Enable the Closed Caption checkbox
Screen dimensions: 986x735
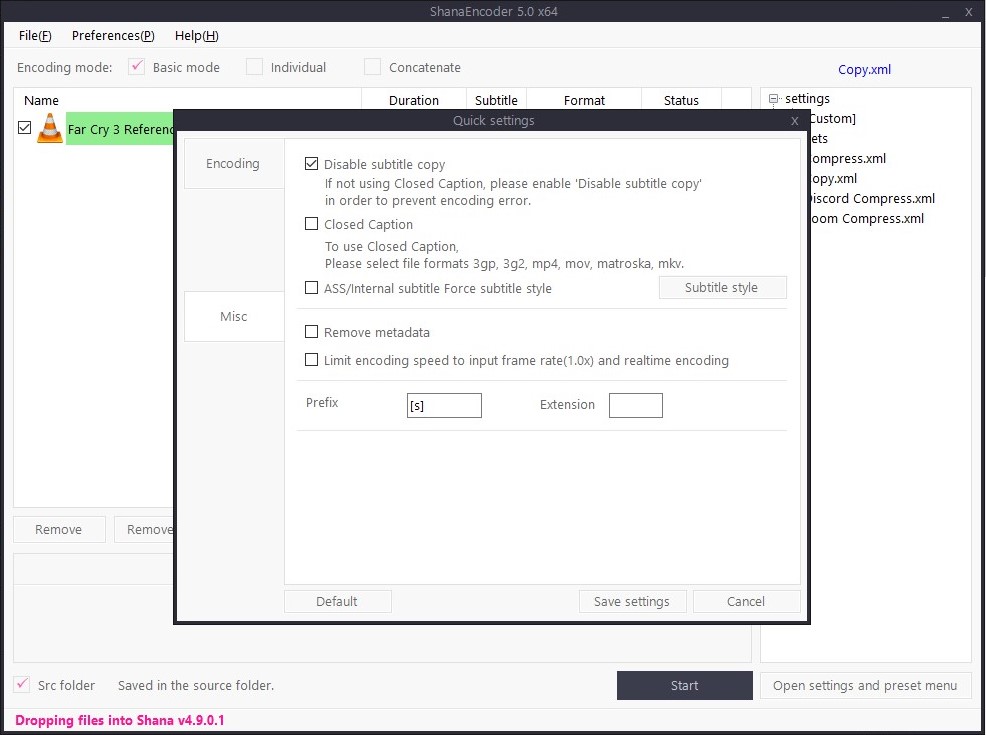311,224
